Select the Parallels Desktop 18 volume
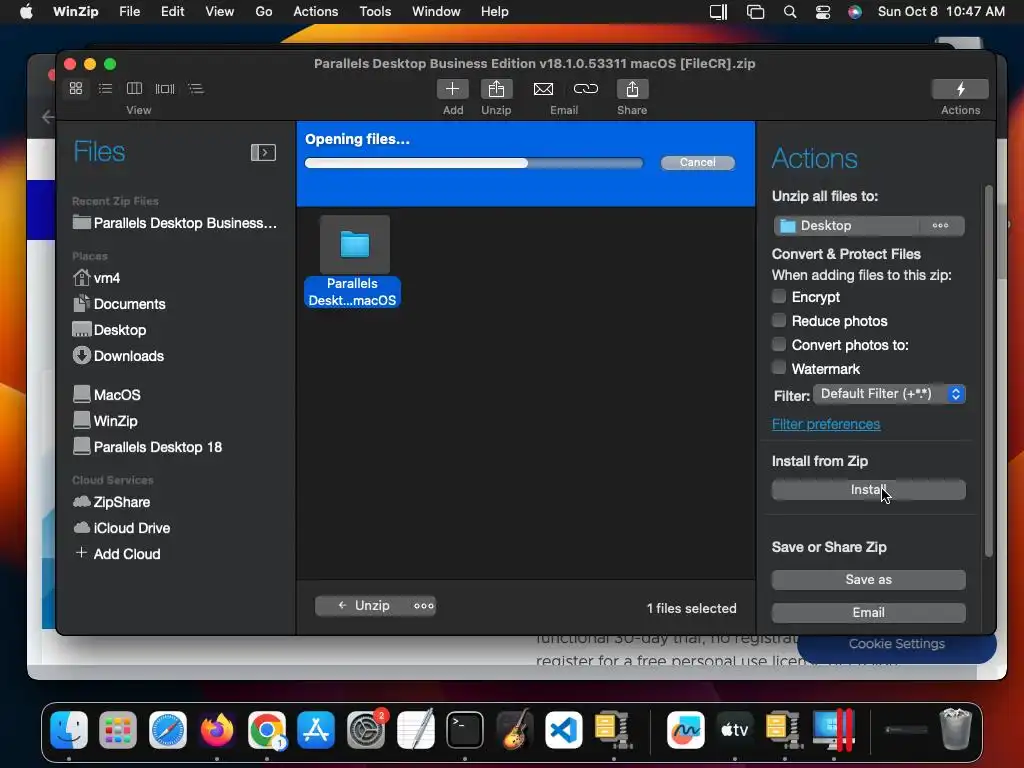This screenshot has height=768, width=1024. pos(147,447)
